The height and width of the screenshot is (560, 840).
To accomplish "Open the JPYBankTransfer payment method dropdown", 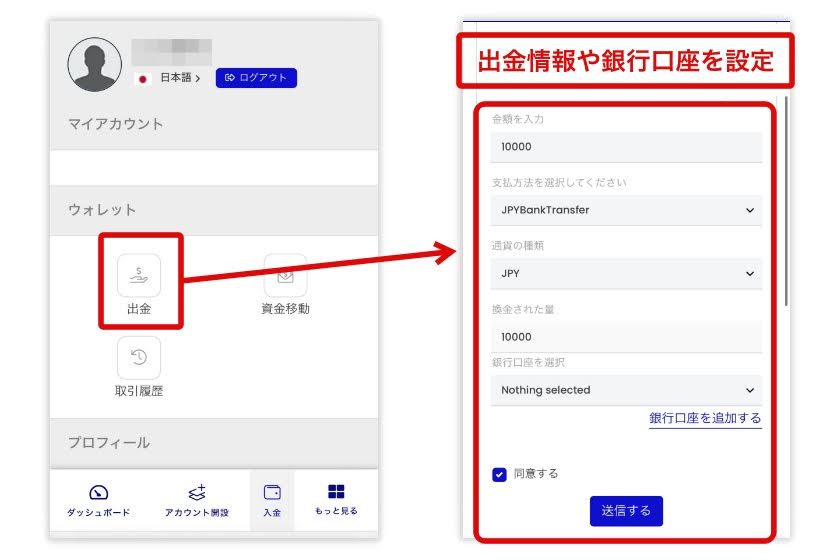I will (x=626, y=210).
